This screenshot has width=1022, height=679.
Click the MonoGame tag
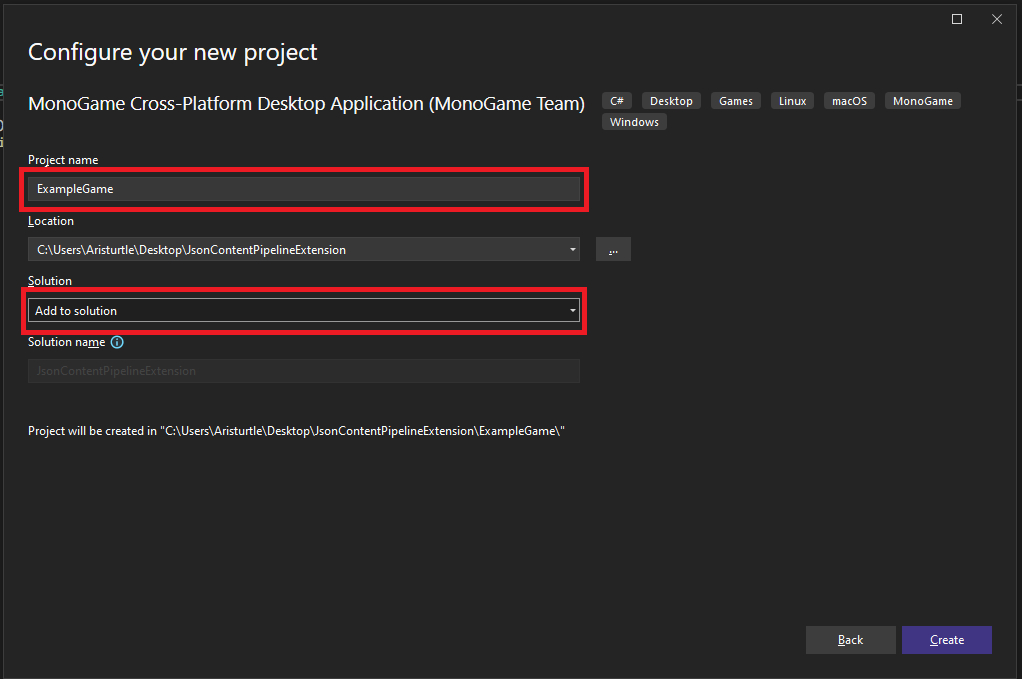(x=922, y=101)
